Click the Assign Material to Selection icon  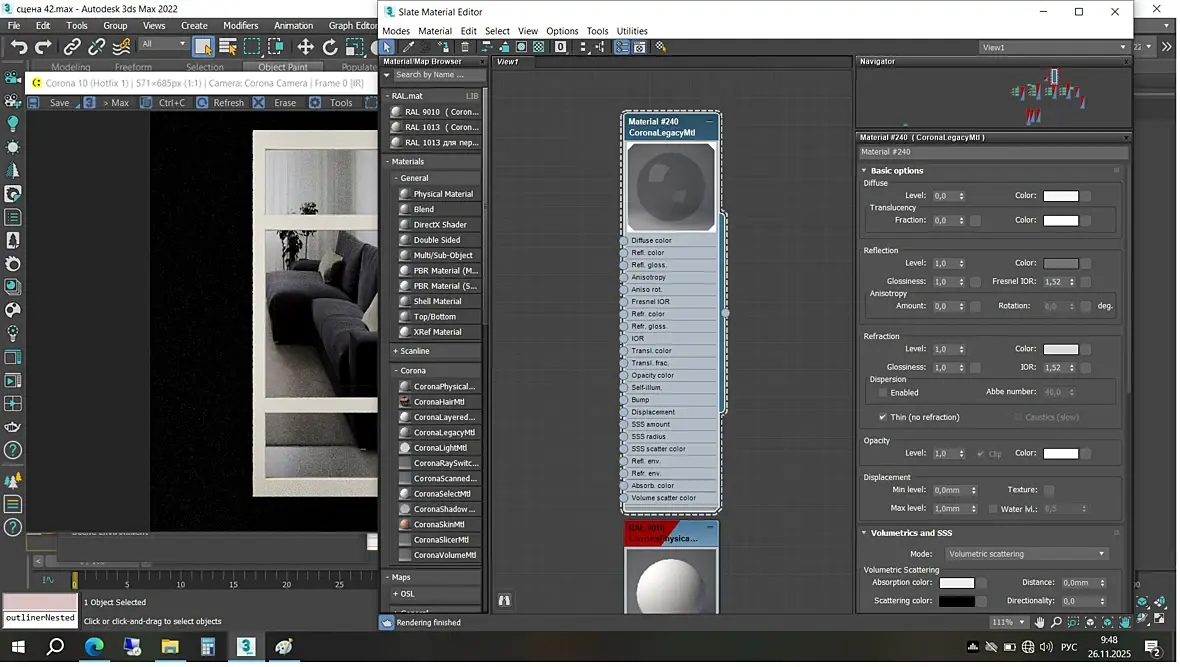444,47
